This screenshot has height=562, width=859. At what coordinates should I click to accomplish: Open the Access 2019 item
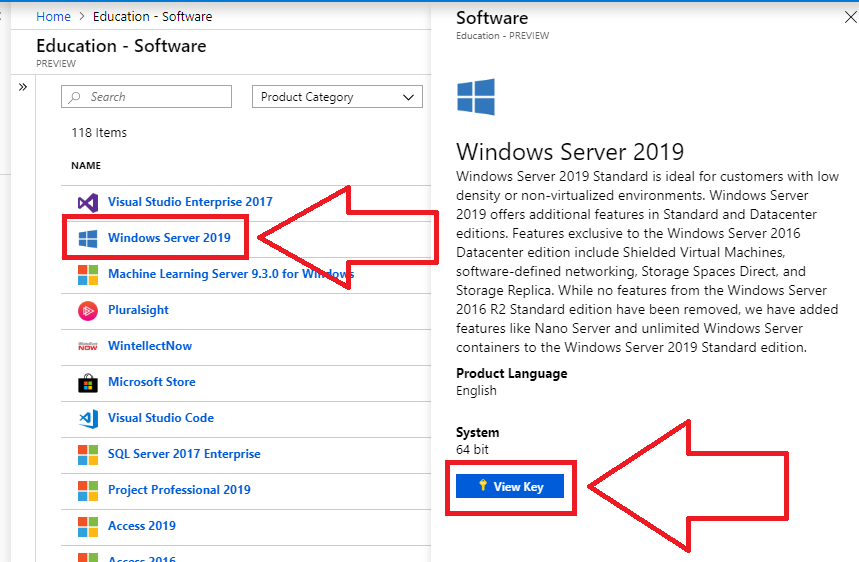[x=142, y=526]
